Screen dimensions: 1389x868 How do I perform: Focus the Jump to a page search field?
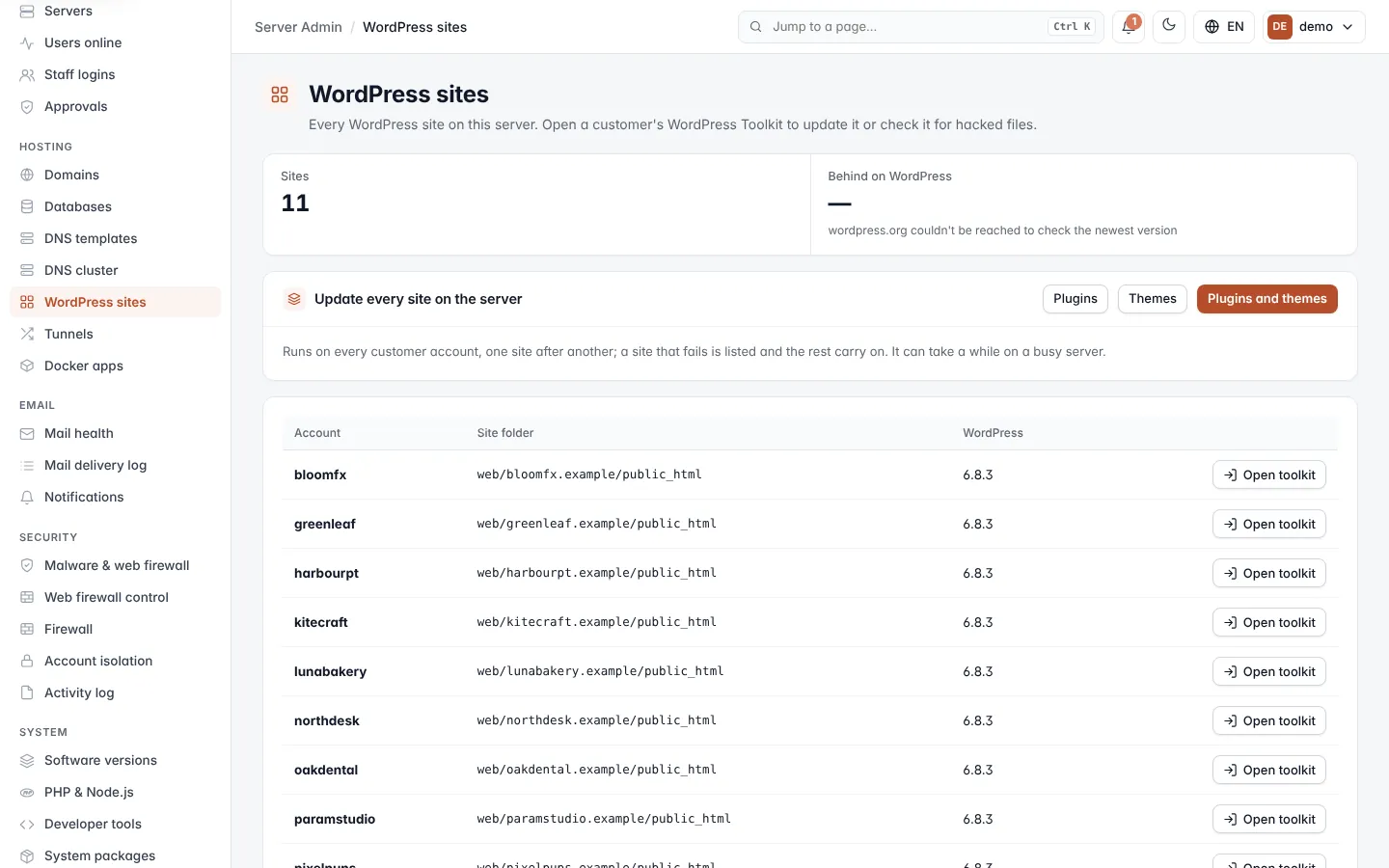click(921, 27)
